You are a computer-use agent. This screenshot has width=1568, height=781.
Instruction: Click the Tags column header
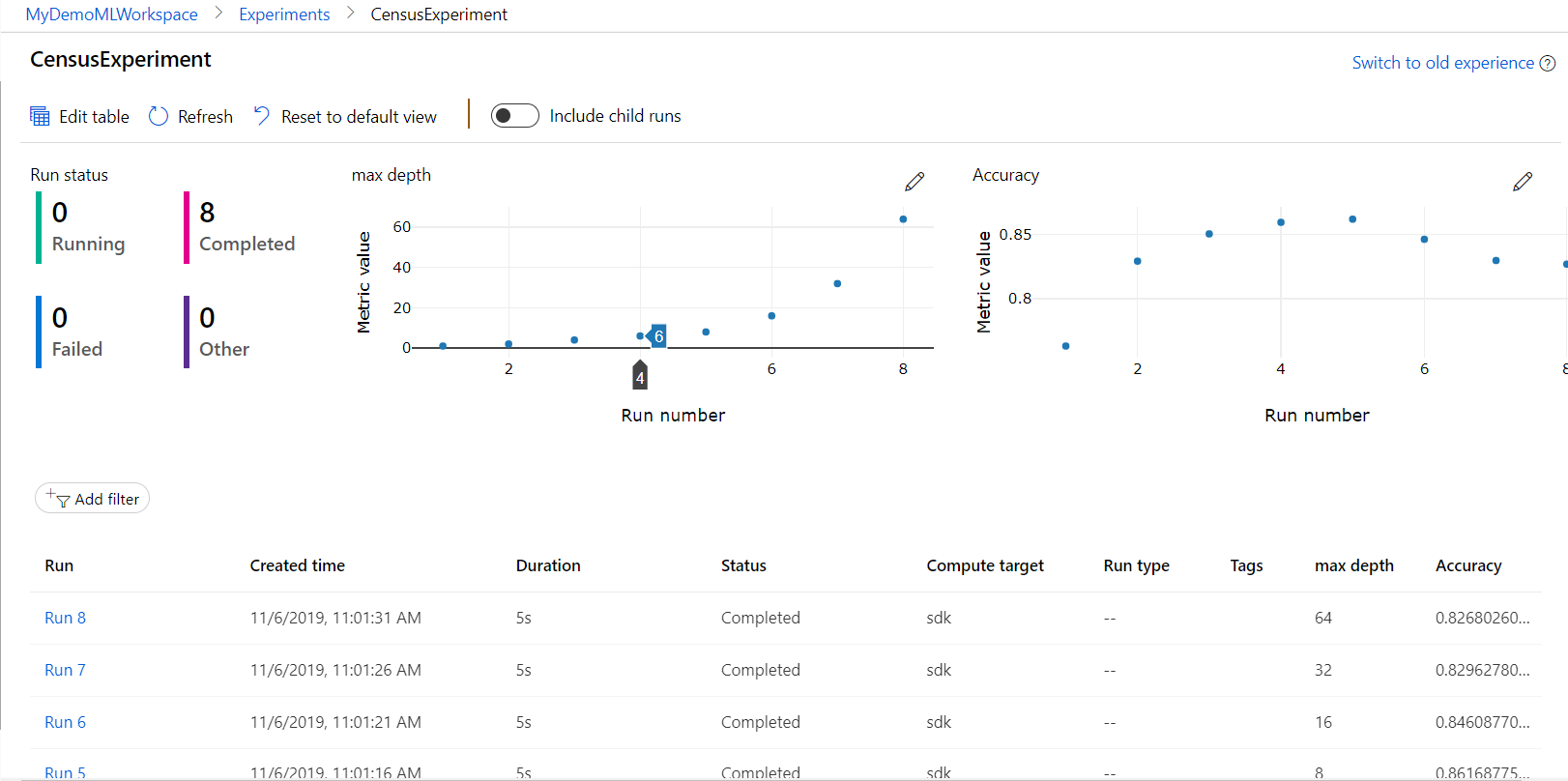(1246, 565)
